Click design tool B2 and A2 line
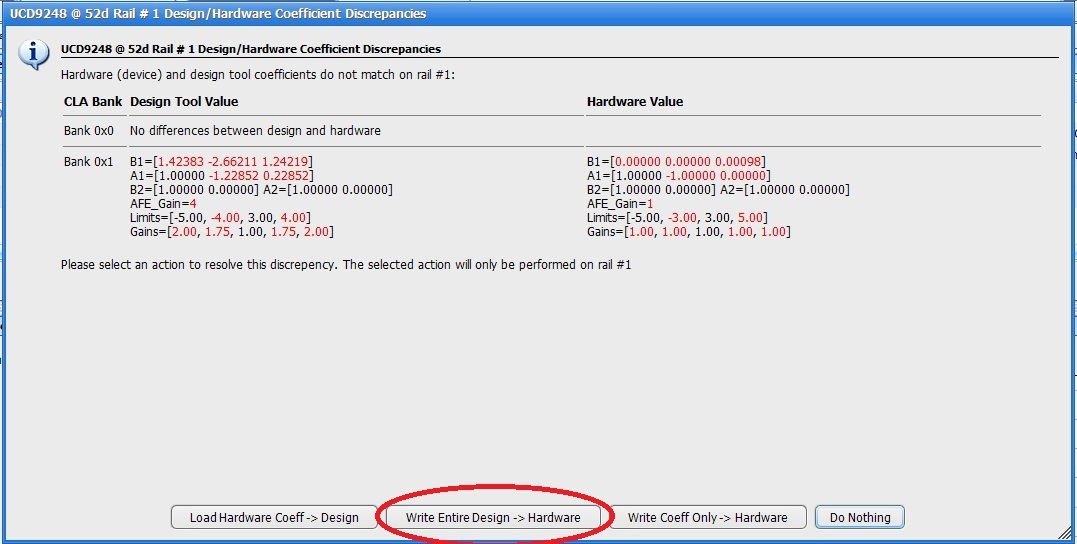 coord(261,190)
